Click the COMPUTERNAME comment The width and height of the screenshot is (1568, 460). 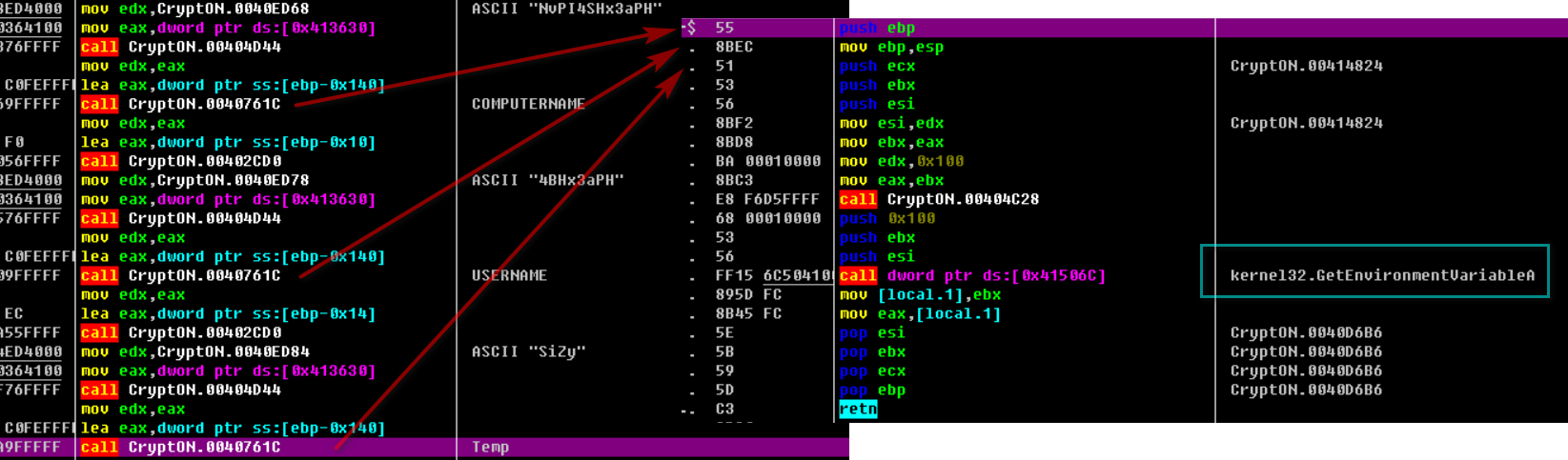click(x=528, y=104)
